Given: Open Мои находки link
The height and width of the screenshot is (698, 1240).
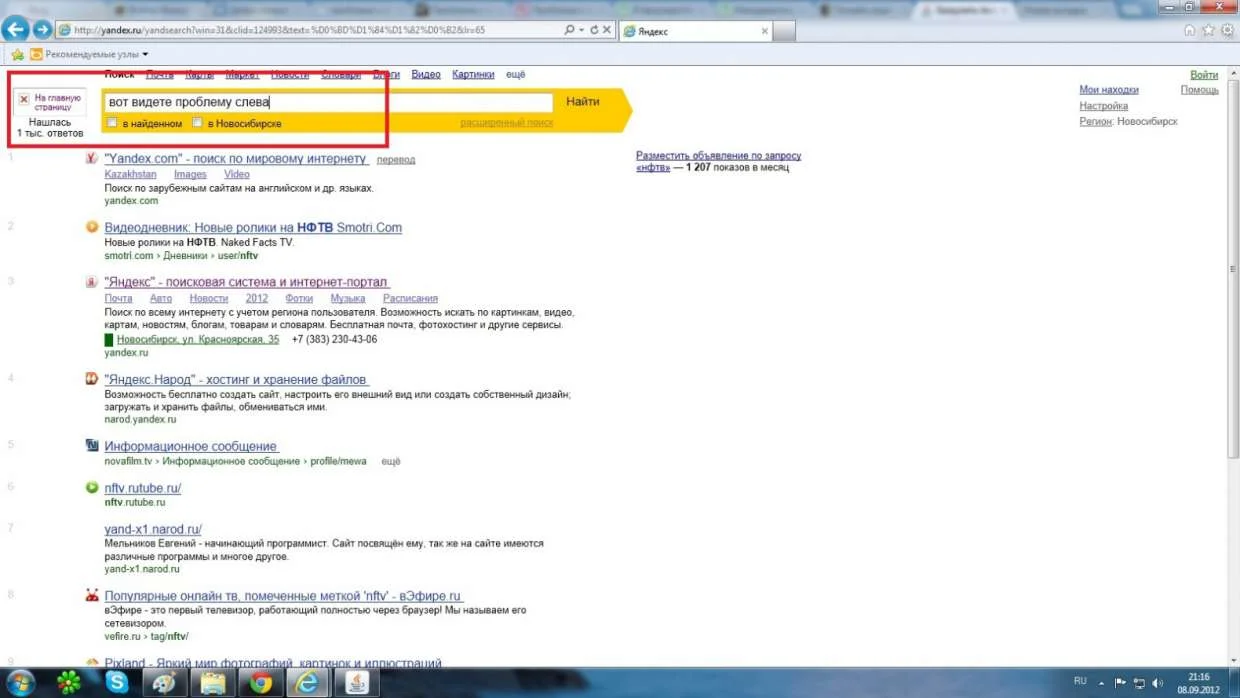Looking at the screenshot, I should pyautogui.click(x=1109, y=90).
